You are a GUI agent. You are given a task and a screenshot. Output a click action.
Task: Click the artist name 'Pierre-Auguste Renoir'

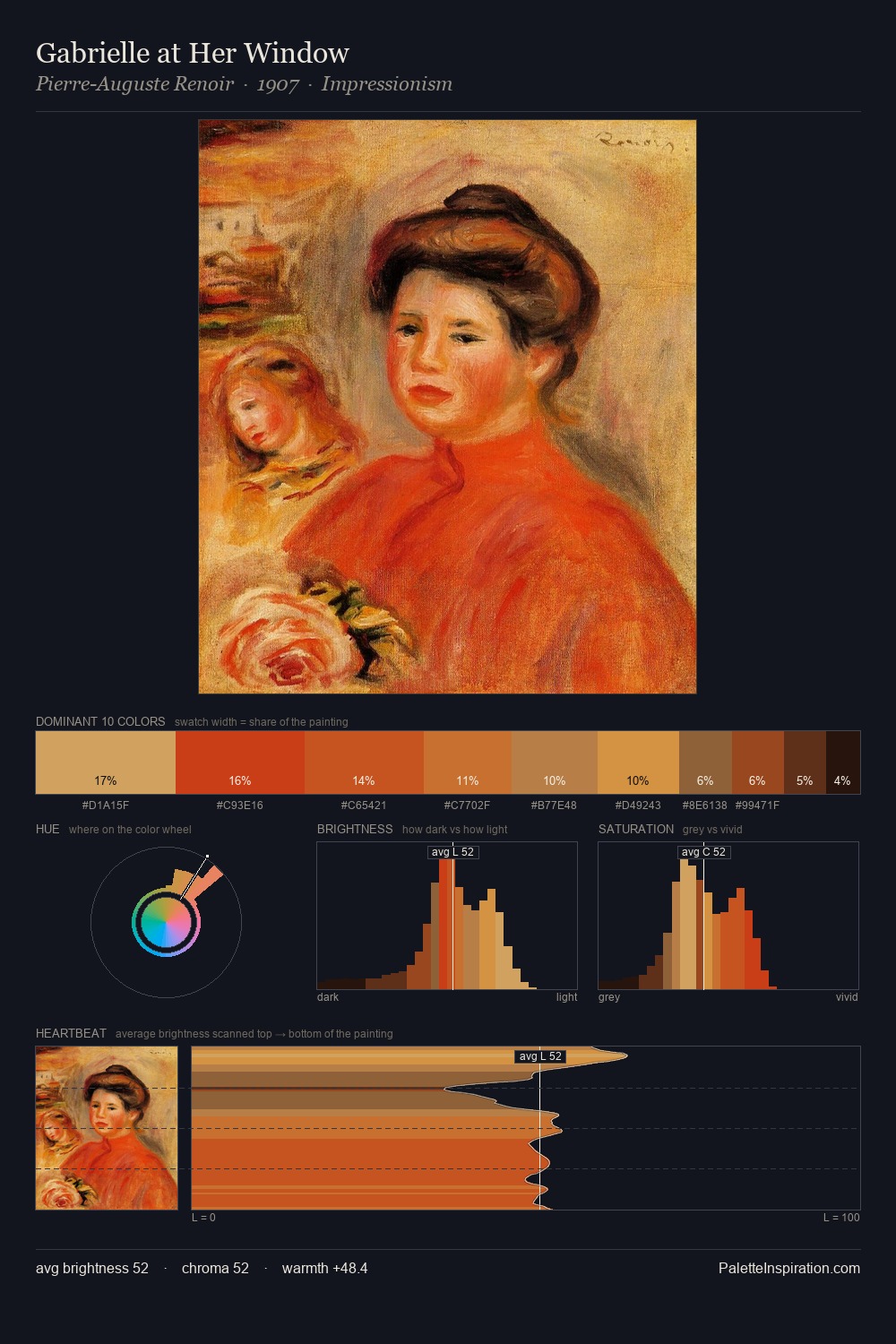click(x=134, y=84)
